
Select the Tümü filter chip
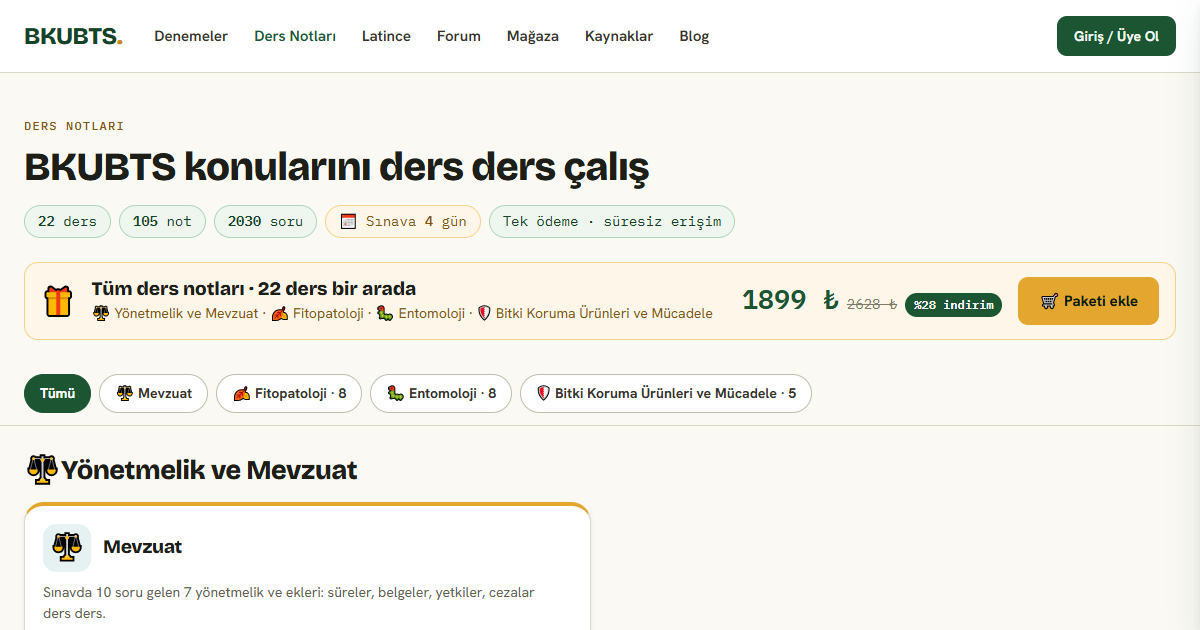(57, 394)
